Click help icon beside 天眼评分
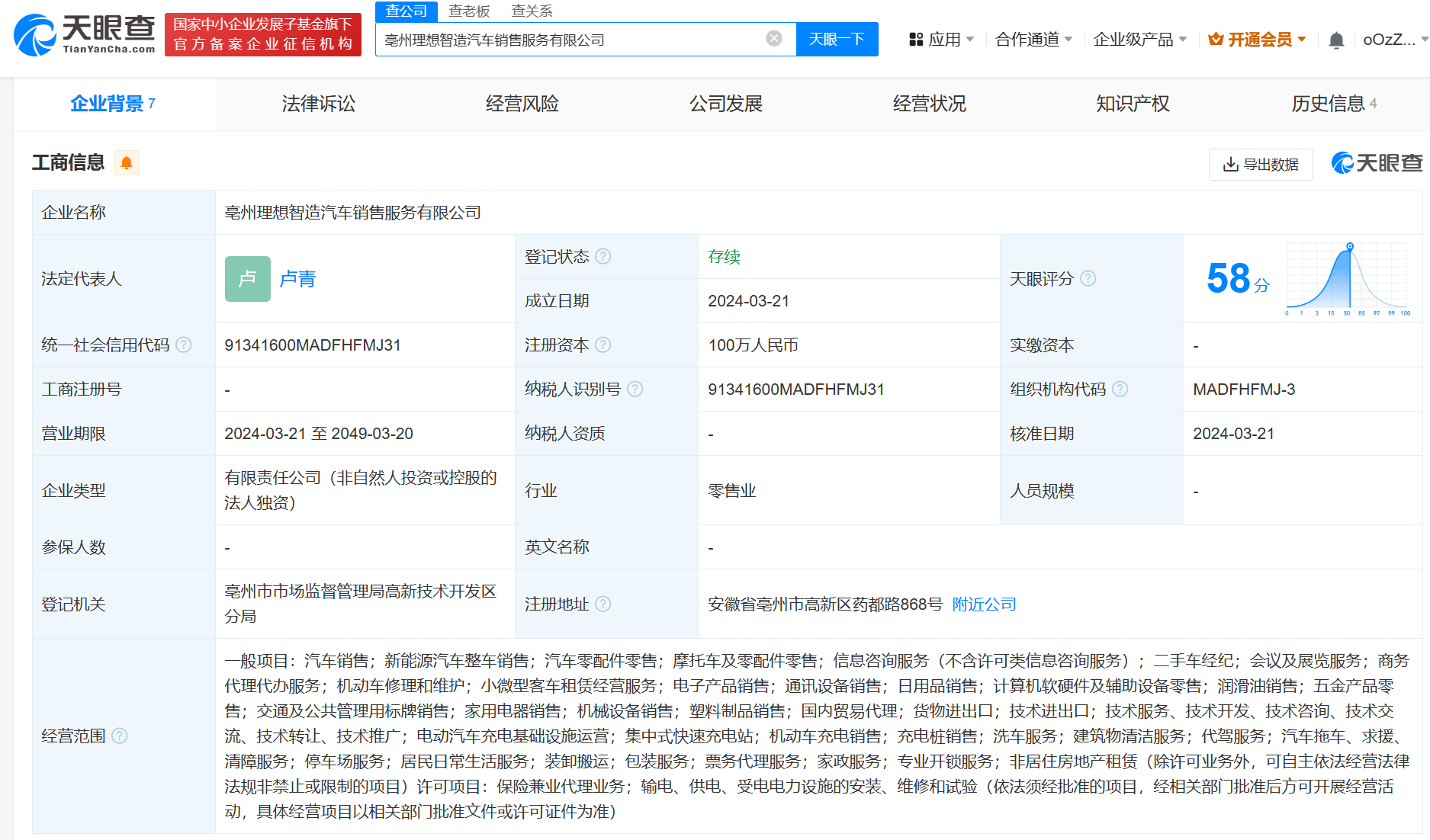1430x840 pixels. [1088, 279]
